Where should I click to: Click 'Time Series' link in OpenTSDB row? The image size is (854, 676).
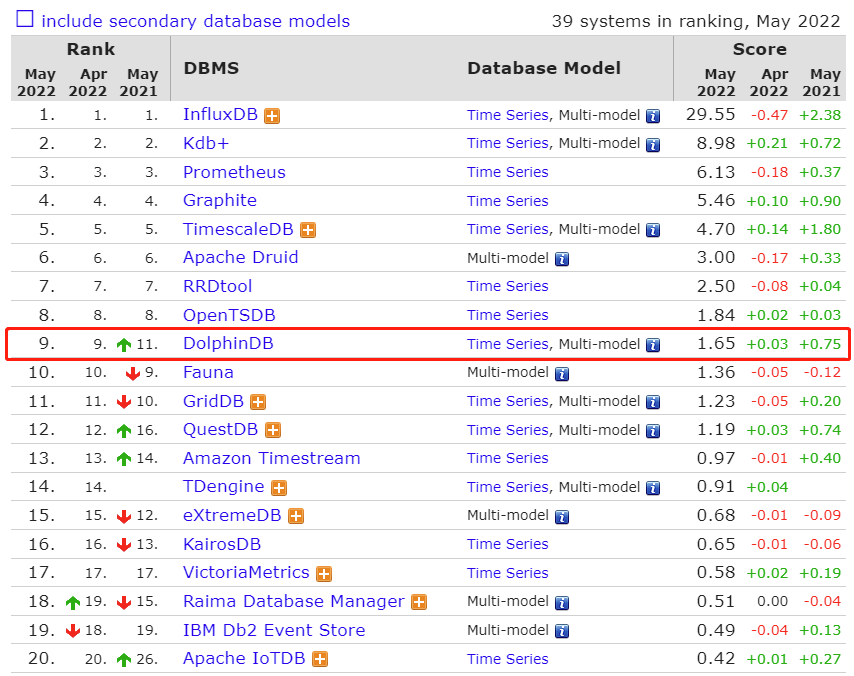[x=508, y=315]
